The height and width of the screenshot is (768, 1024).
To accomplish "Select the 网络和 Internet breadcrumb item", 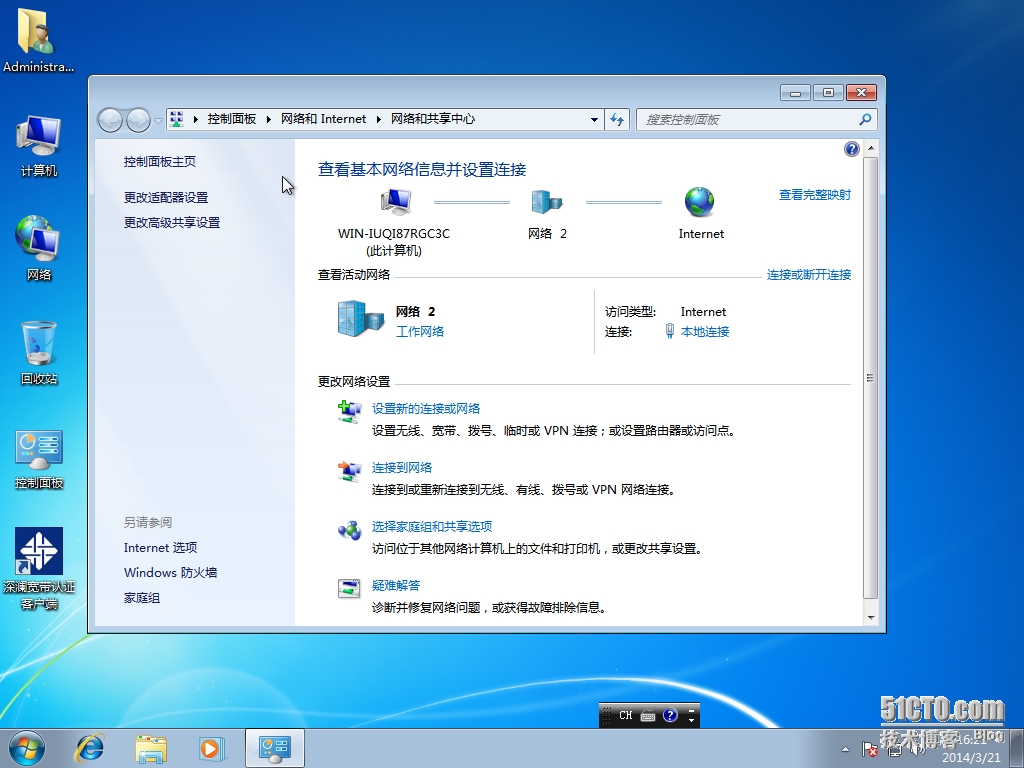I will [x=323, y=119].
